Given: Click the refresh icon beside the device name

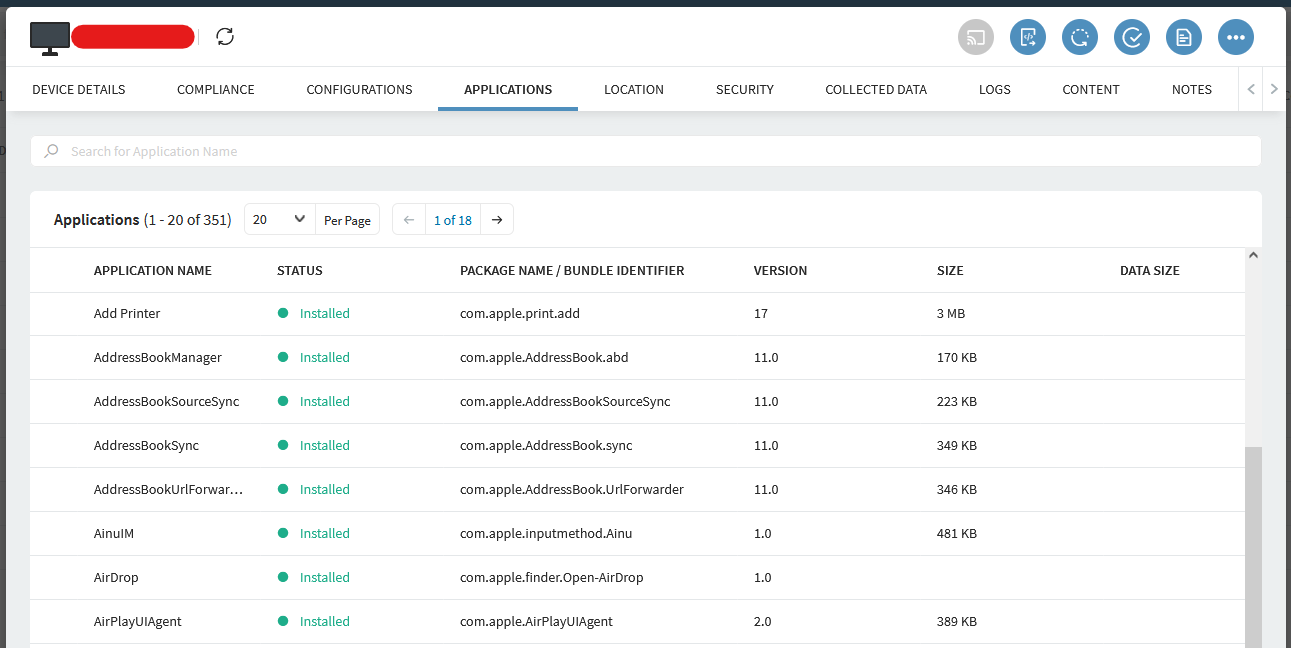Looking at the screenshot, I should pos(225,37).
